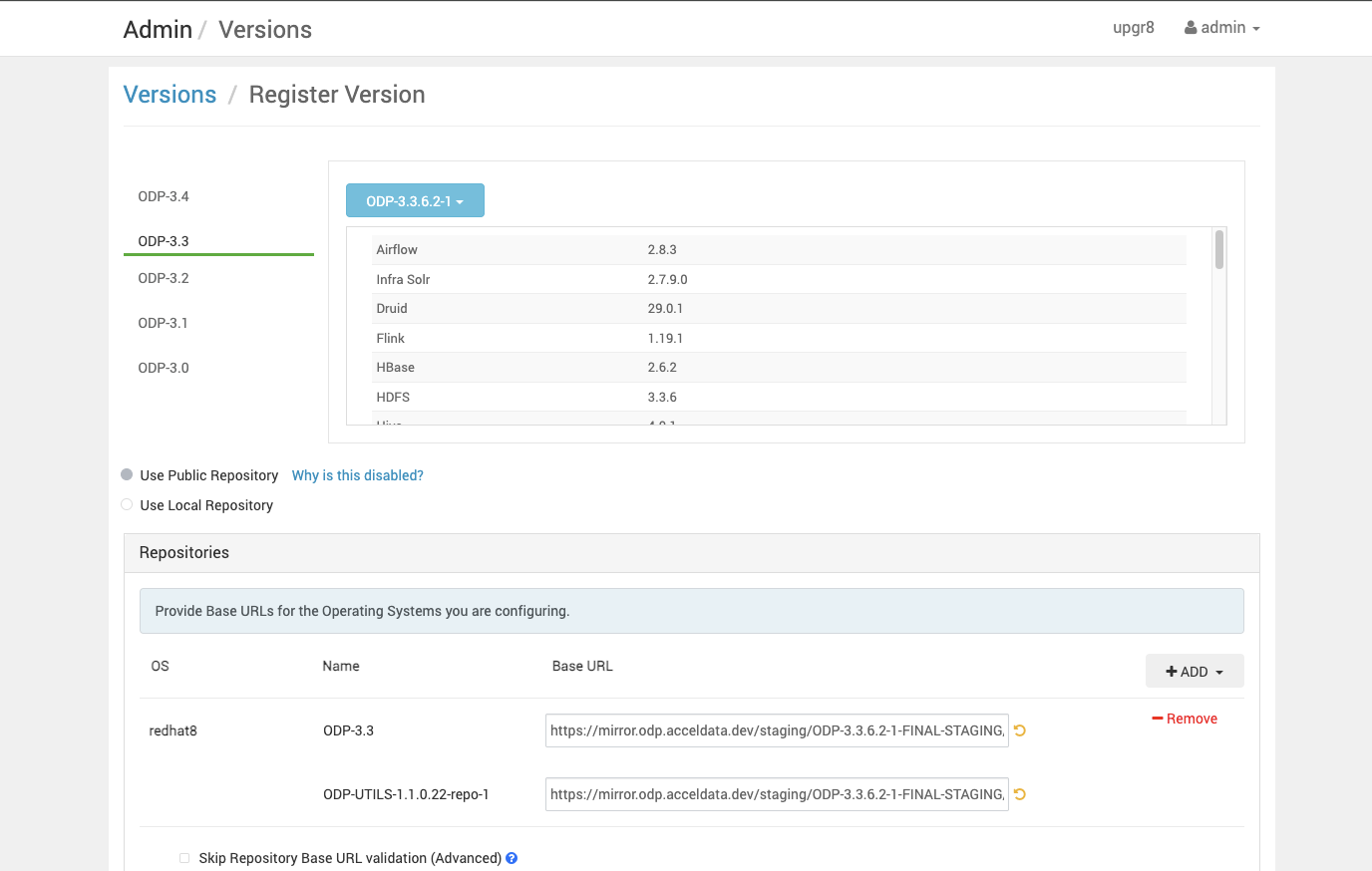Click the undo icon beside ODP-3.3 base URL
1372x871 pixels.
click(1020, 730)
